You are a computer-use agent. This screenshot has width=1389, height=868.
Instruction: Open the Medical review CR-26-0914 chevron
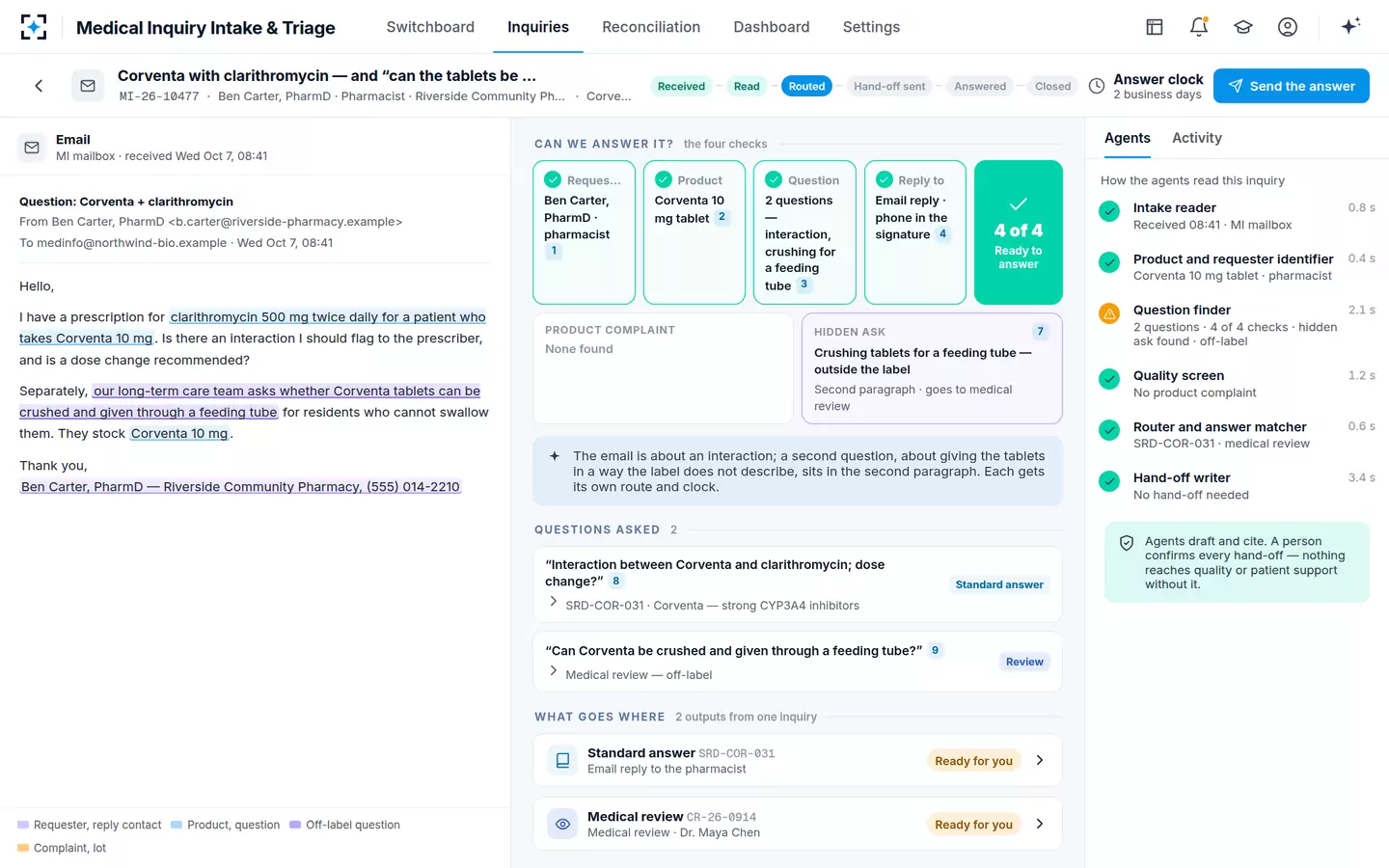click(x=1040, y=824)
